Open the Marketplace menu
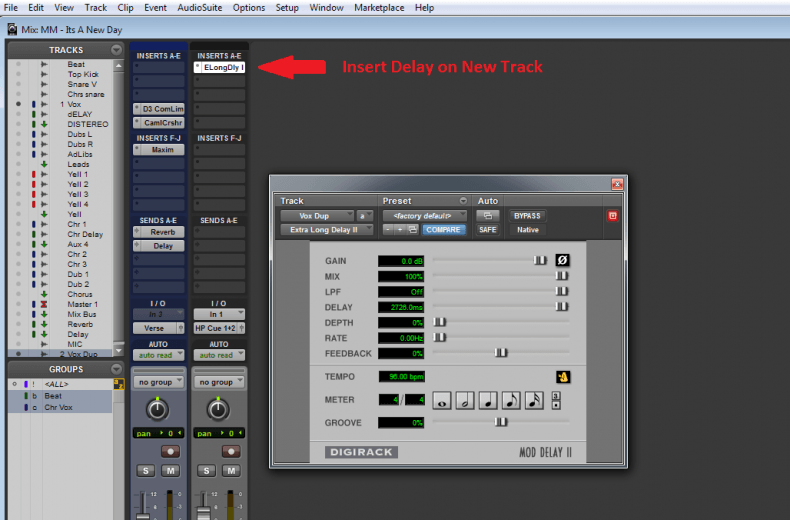 pyautogui.click(x=379, y=8)
